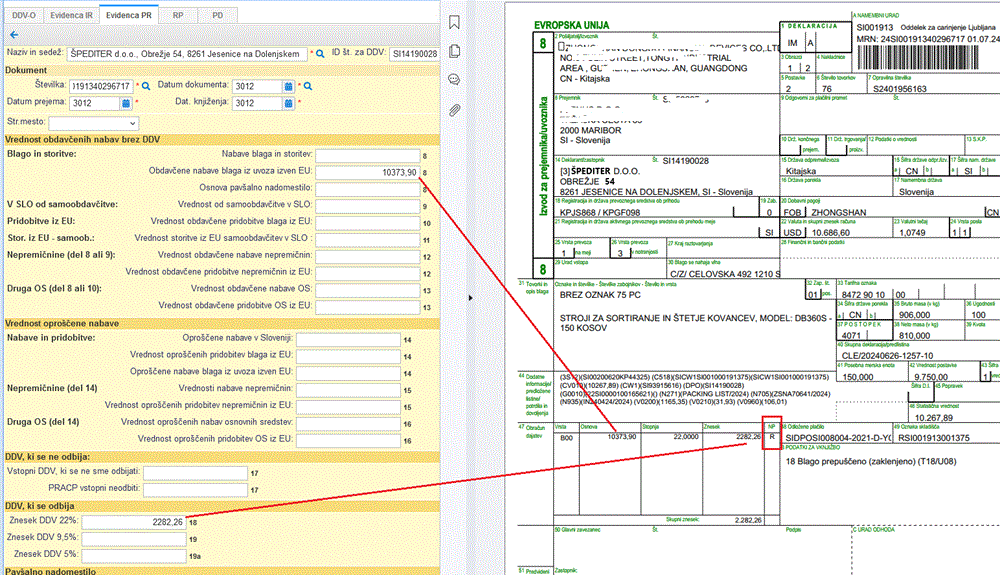The height and width of the screenshot is (575, 1000).
Task: Click Vrednost oproščenih pridobitev blaga iz EU field
Action: 348,356
